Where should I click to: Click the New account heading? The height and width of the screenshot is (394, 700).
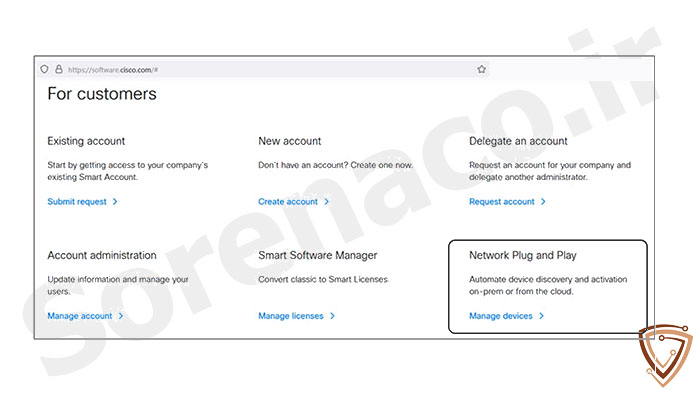[289, 141]
